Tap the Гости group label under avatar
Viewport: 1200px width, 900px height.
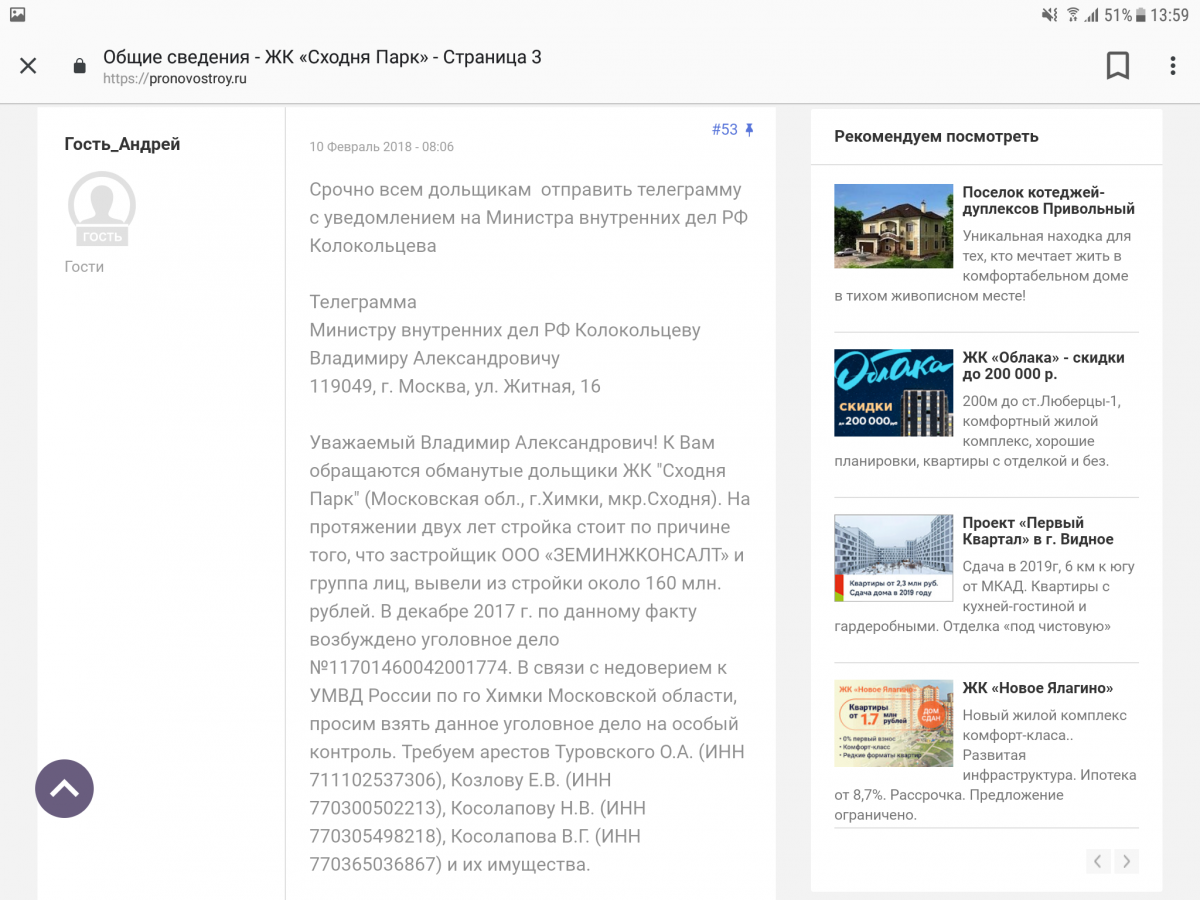(x=84, y=267)
